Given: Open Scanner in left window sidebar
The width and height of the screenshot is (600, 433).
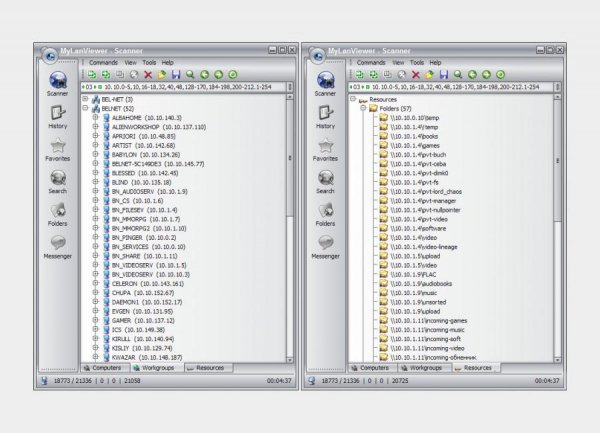Looking at the screenshot, I should pyautogui.click(x=57, y=84).
